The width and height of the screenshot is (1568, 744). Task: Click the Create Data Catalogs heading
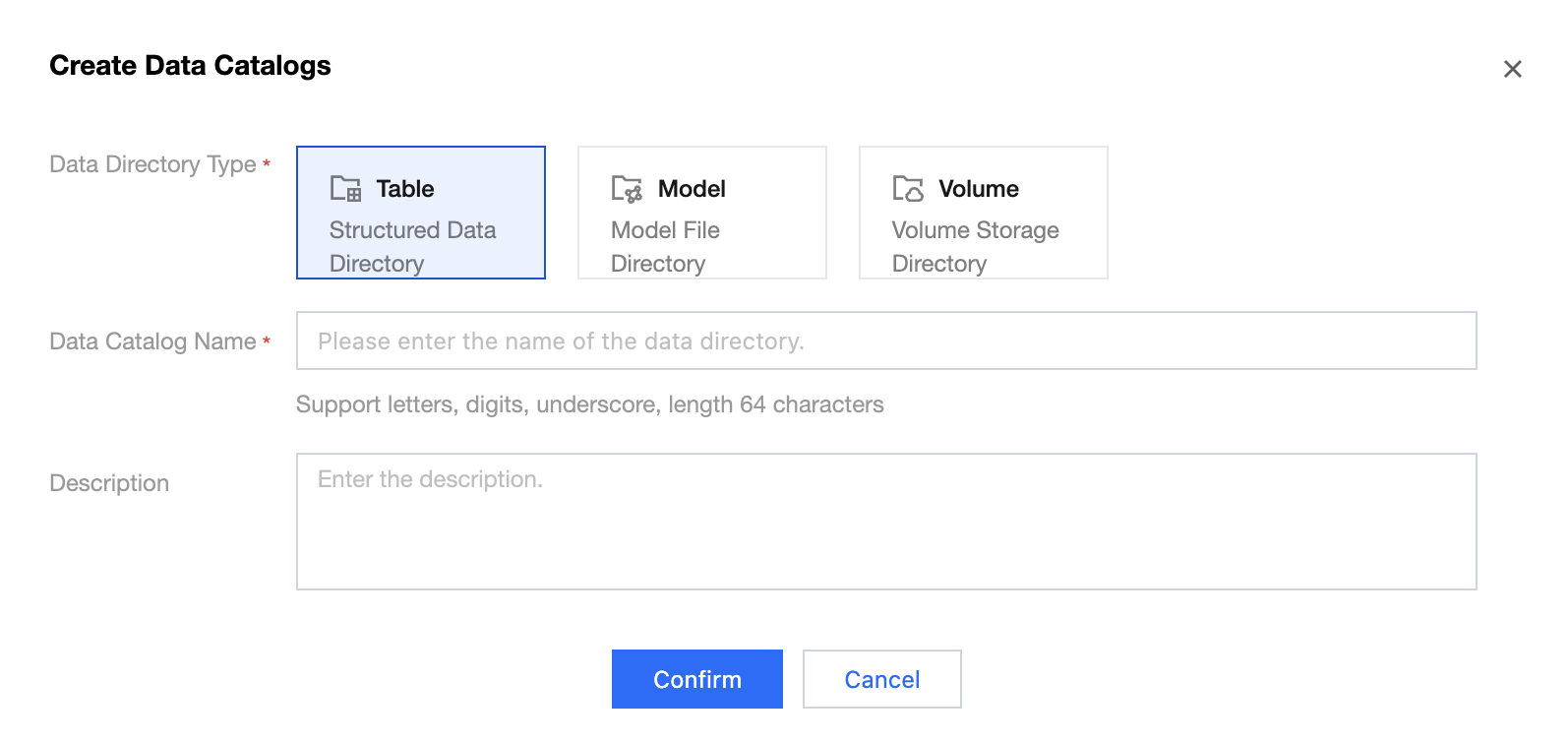tap(190, 66)
